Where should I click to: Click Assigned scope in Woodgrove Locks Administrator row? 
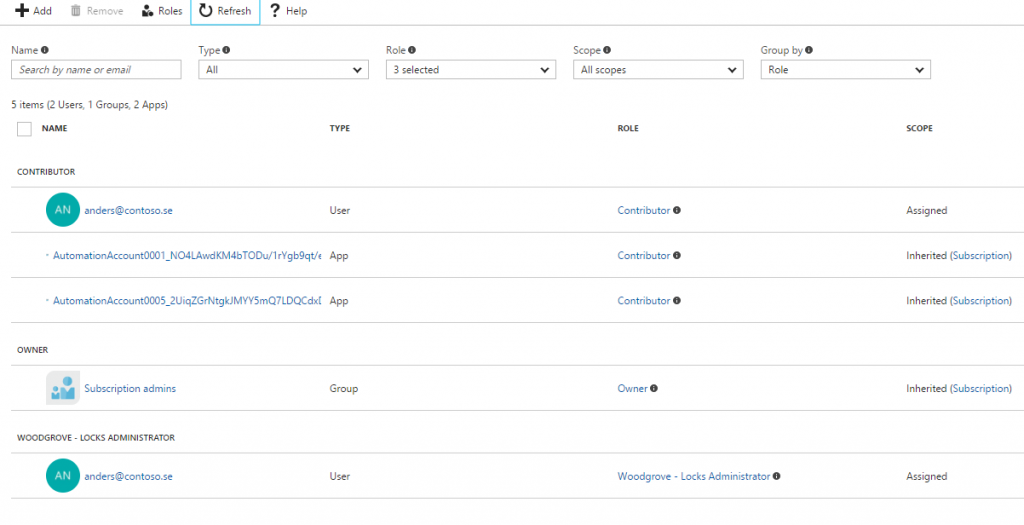click(927, 476)
